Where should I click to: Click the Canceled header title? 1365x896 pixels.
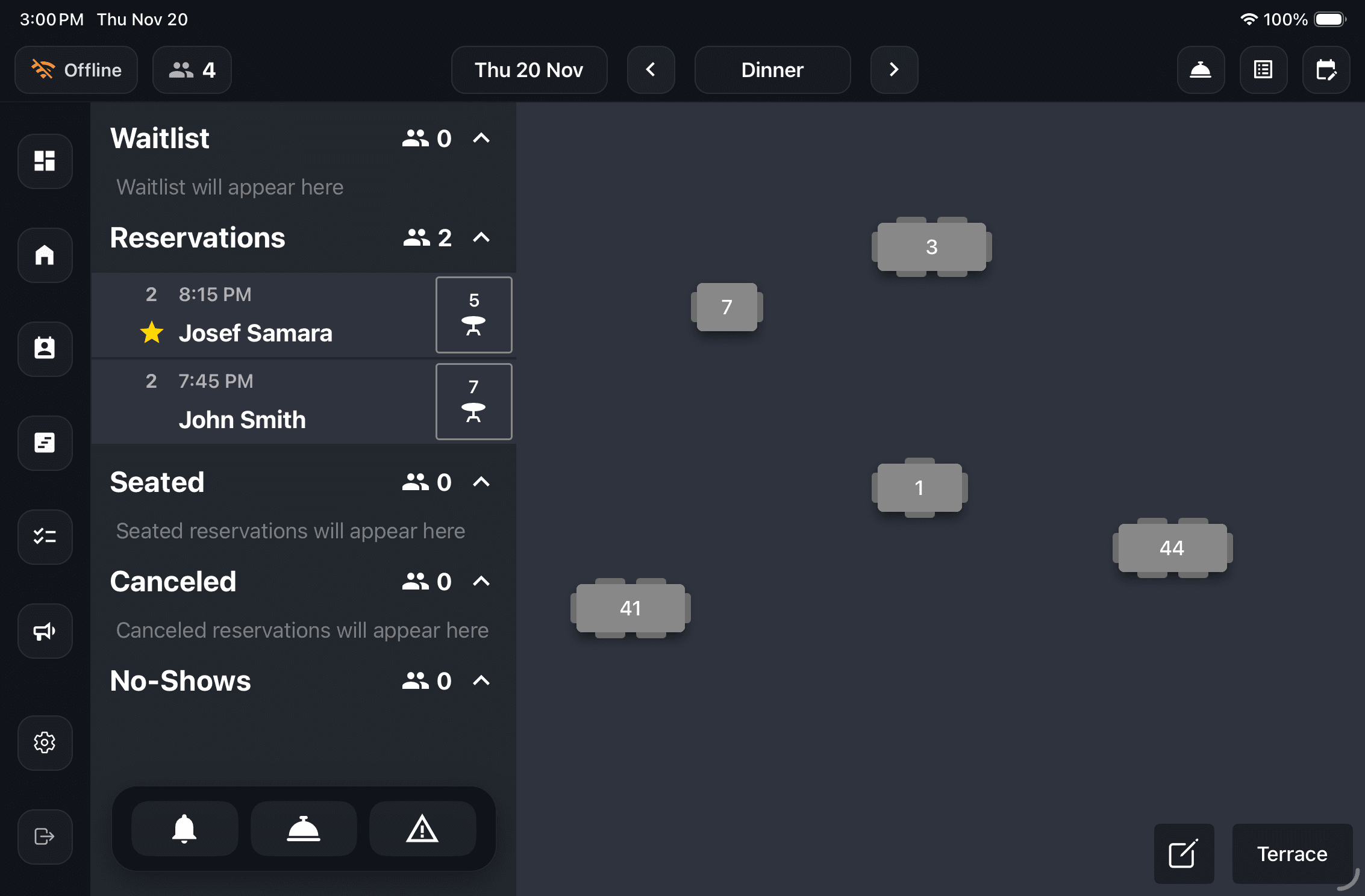coord(173,582)
